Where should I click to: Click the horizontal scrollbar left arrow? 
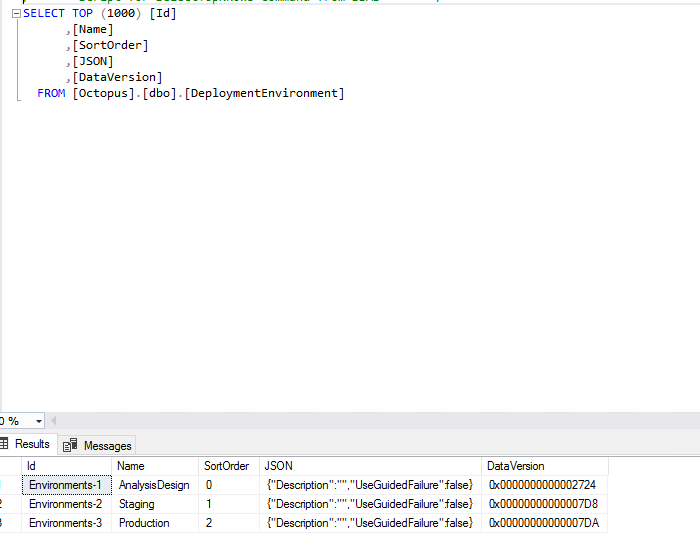[54, 421]
